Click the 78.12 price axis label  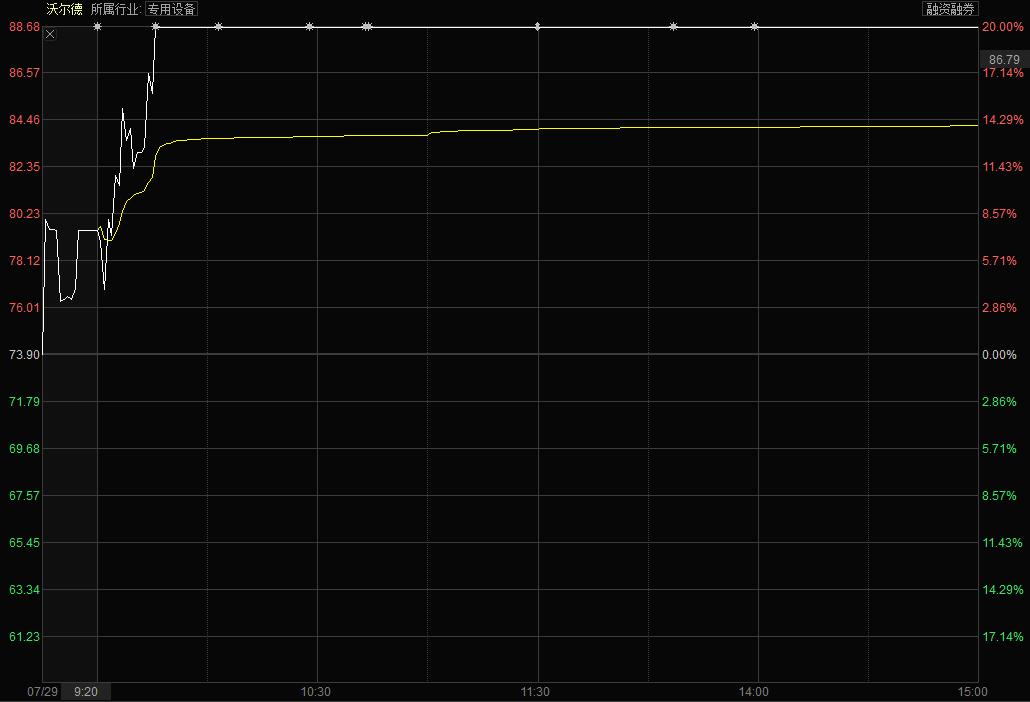(24, 261)
